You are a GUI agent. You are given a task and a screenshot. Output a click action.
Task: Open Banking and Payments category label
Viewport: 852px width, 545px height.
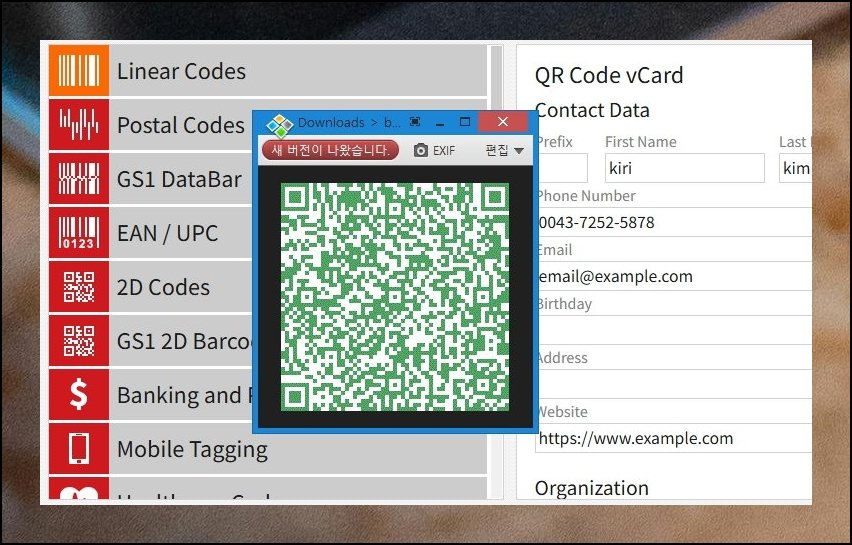185,395
